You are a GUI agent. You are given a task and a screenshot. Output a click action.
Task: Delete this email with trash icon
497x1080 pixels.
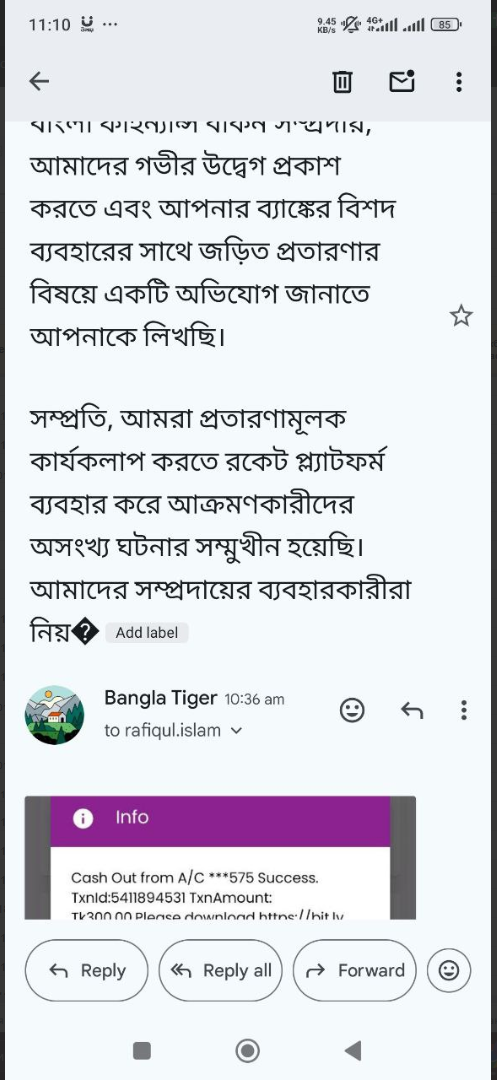click(x=342, y=82)
